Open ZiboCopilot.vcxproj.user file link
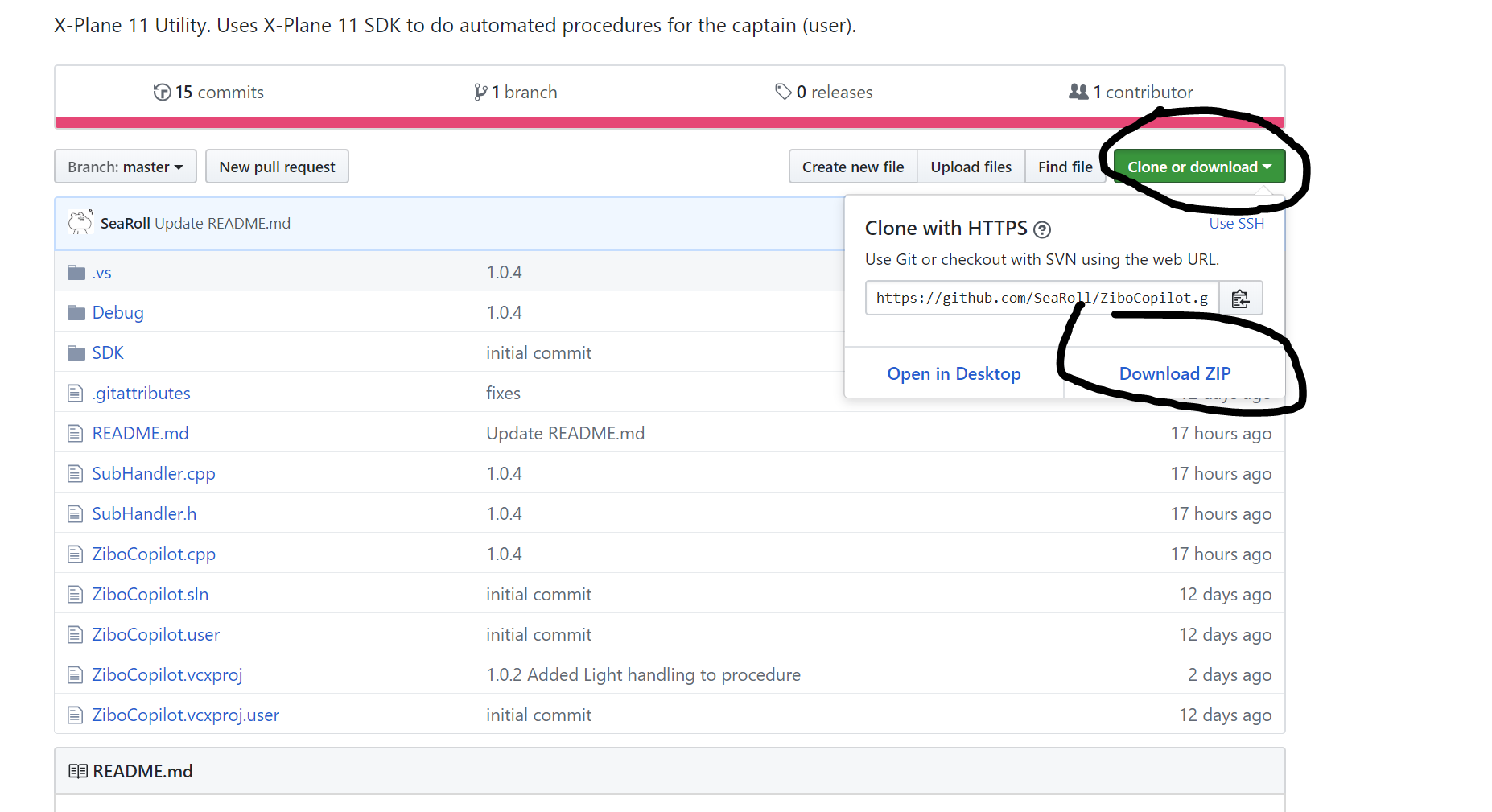 [x=185, y=715]
